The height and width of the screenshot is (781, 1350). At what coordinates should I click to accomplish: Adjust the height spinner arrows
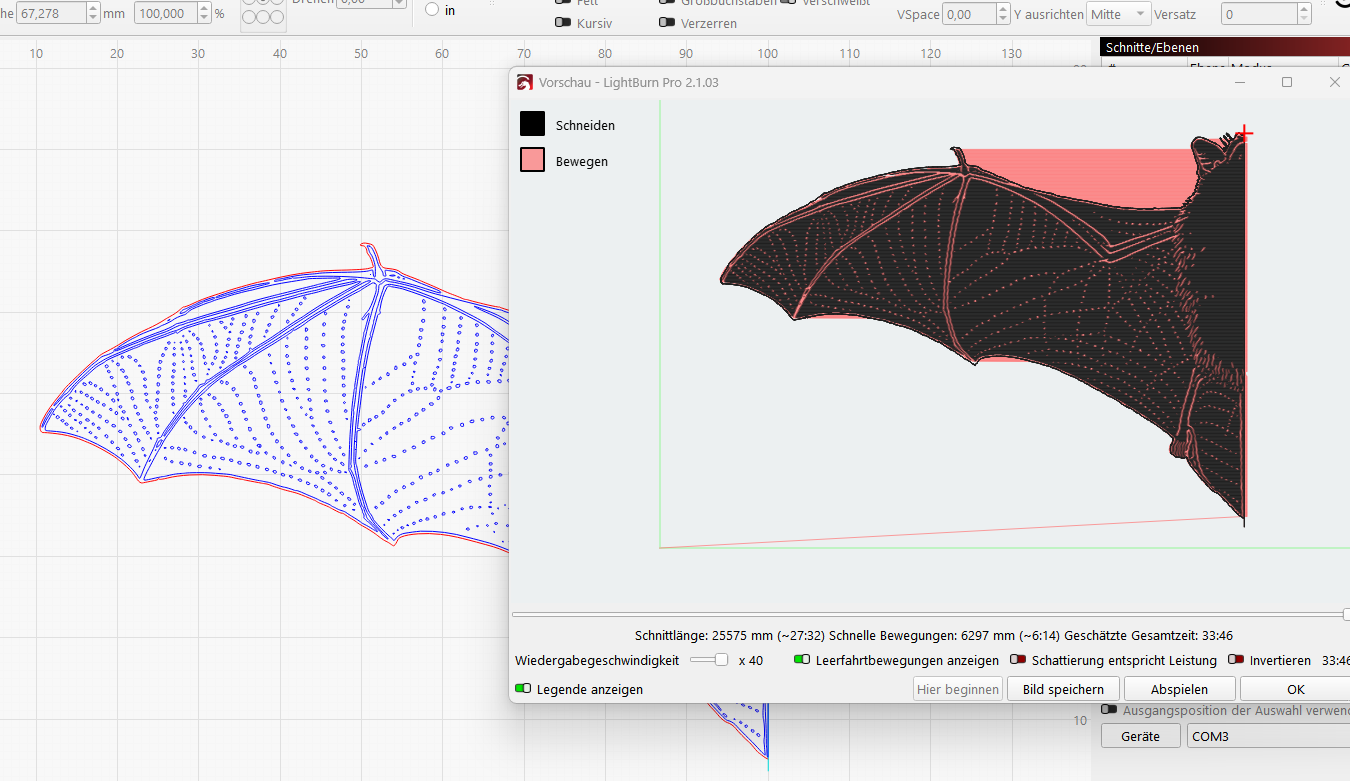tap(93, 14)
